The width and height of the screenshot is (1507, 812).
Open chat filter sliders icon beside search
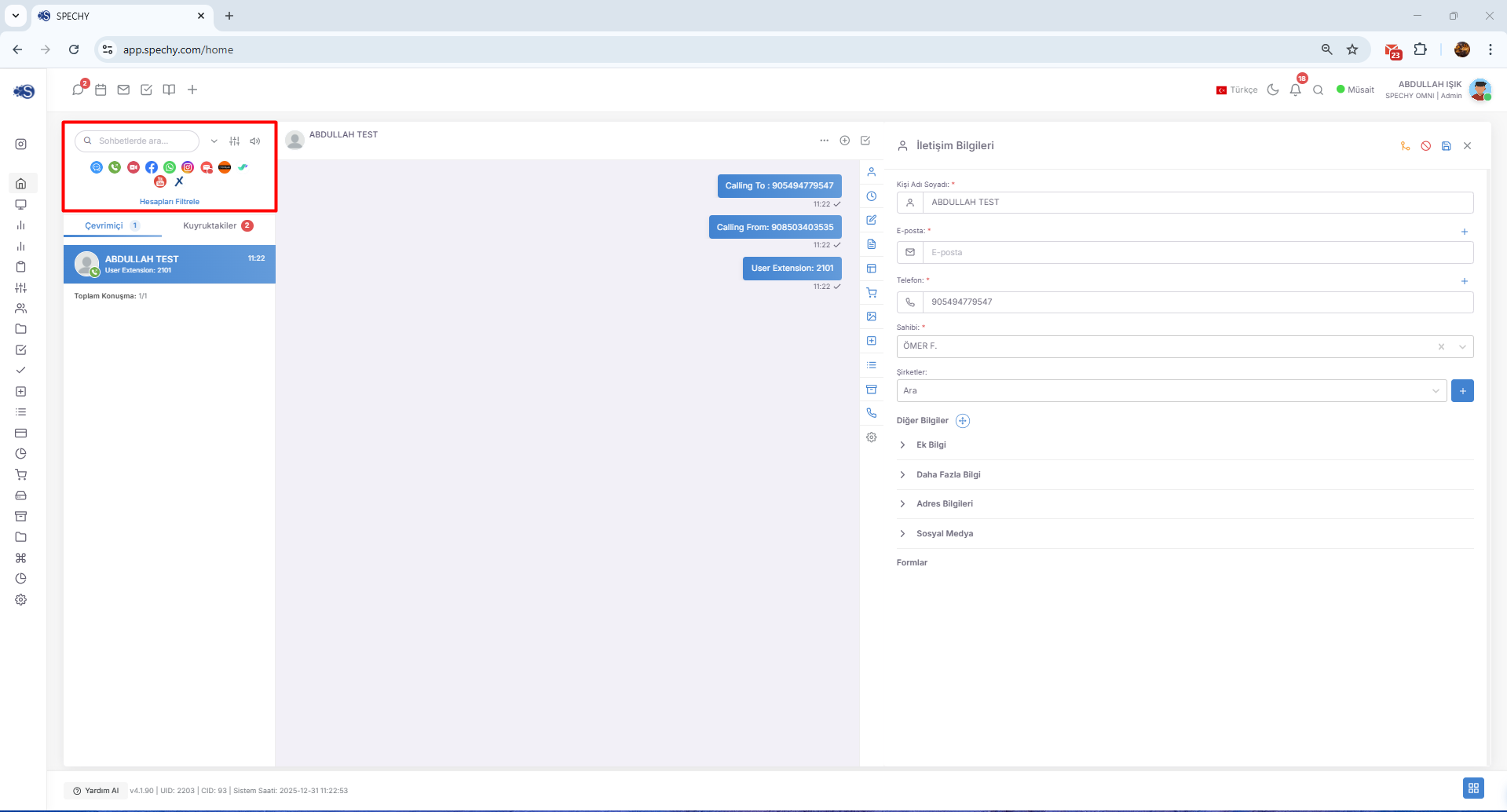point(235,141)
